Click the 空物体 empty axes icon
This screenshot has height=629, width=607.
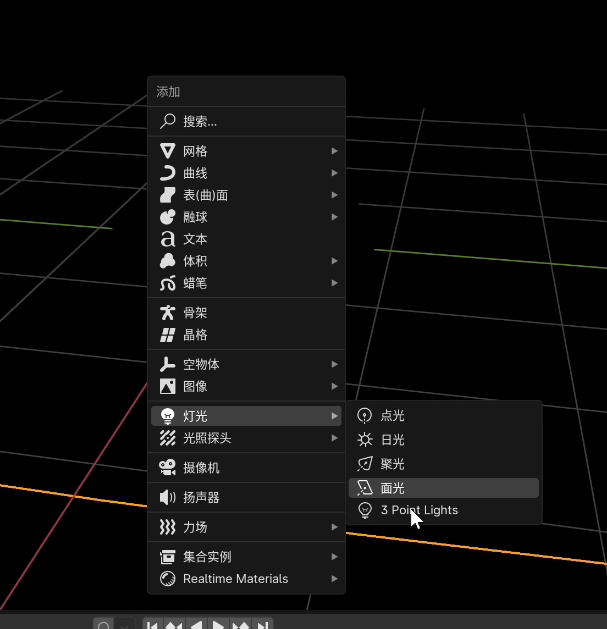168,364
